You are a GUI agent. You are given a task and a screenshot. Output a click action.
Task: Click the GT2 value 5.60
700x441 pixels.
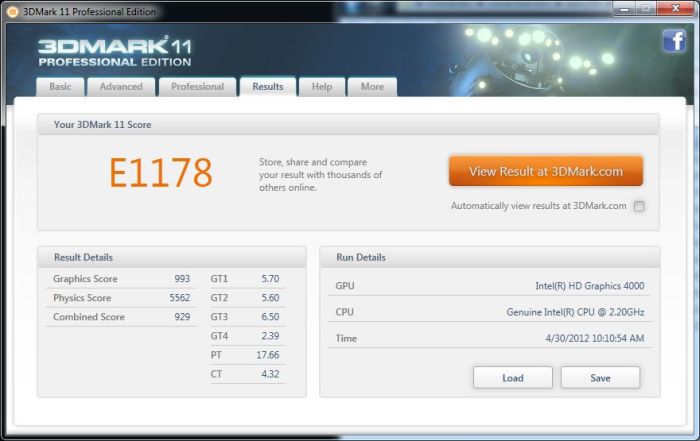[x=270, y=298]
